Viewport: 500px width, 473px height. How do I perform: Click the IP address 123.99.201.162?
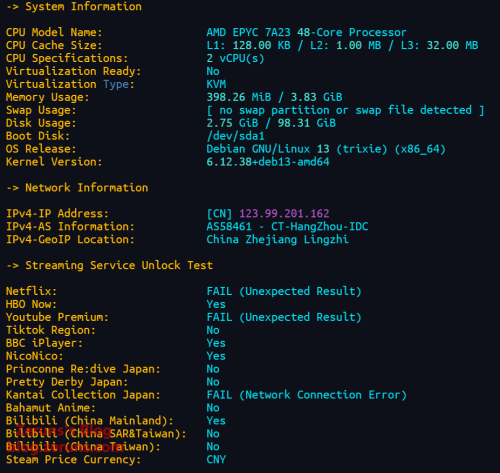click(x=284, y=213)
